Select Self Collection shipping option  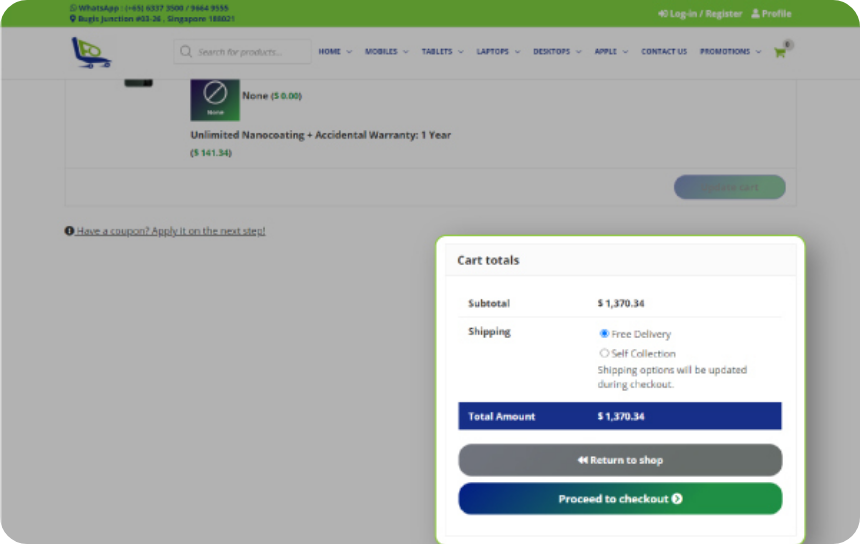(x=604, y=353)
